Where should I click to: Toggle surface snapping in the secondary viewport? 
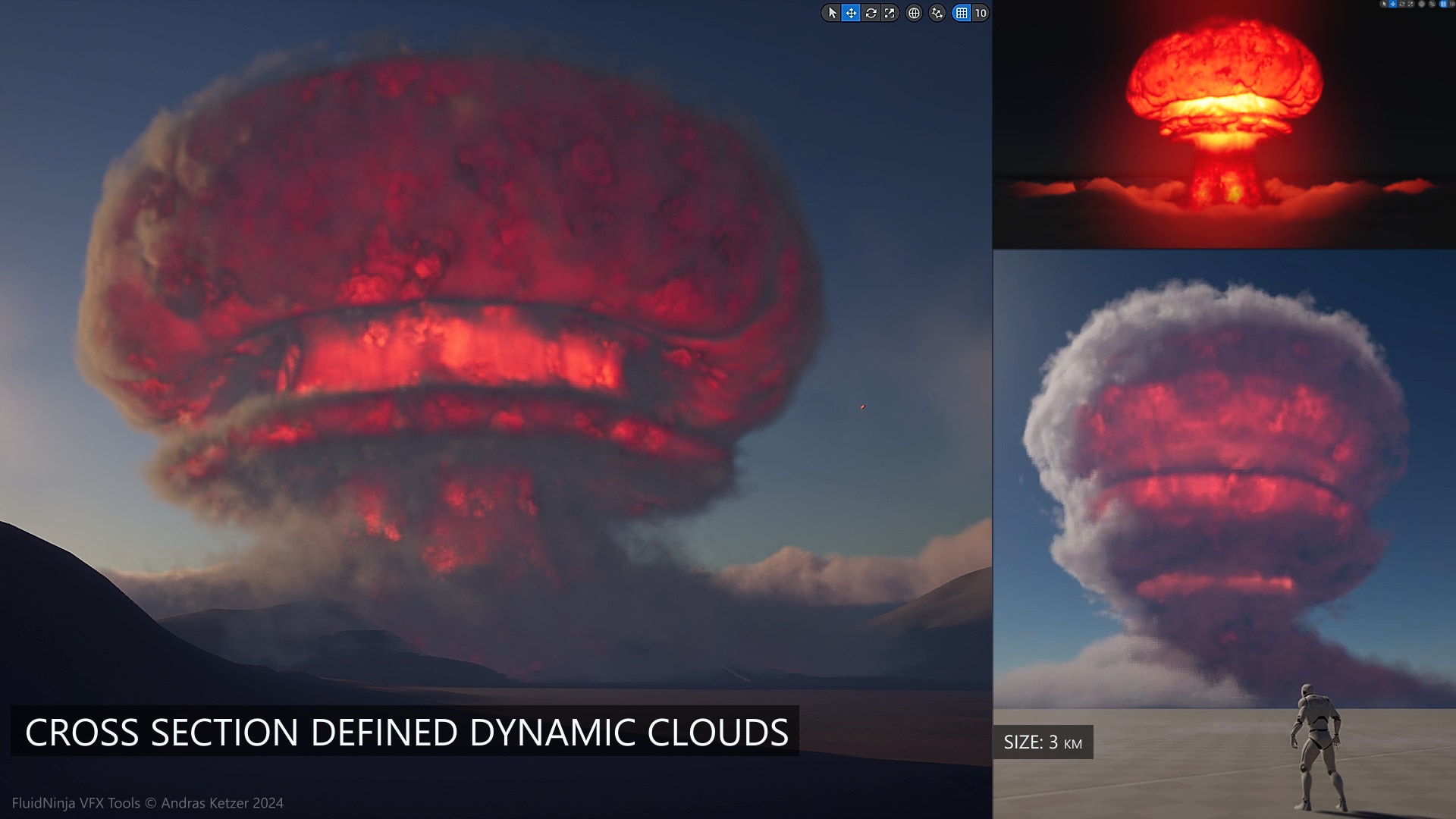pyautogui.click(x=1432, y=4)
